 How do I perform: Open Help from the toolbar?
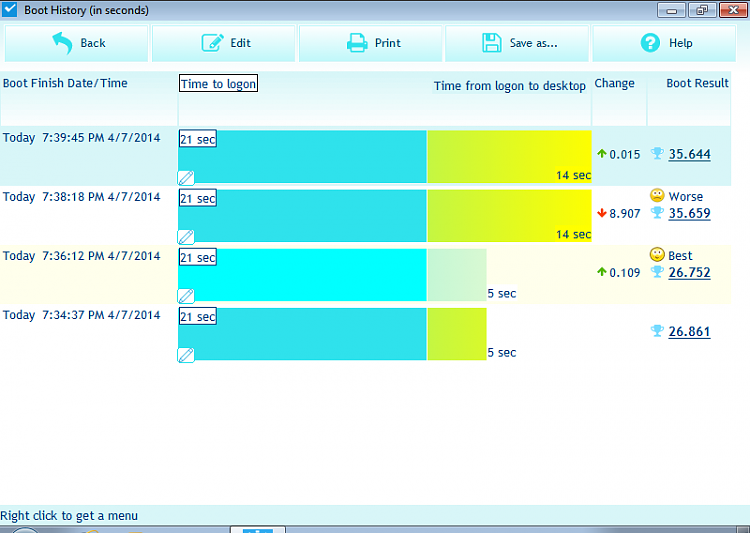(x=664, y=43)
